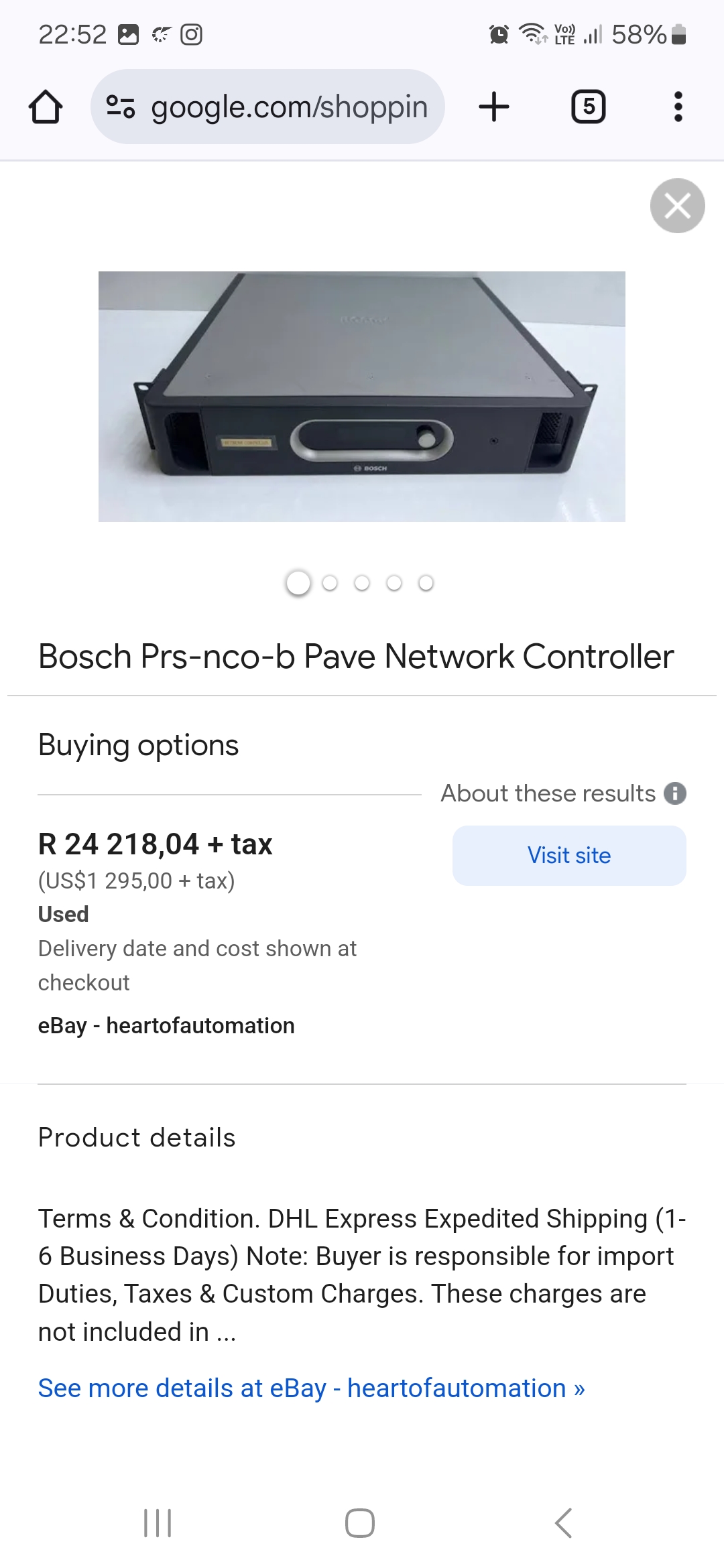
Task: Open a new tab with plus icon
Action: click(494, 107)
